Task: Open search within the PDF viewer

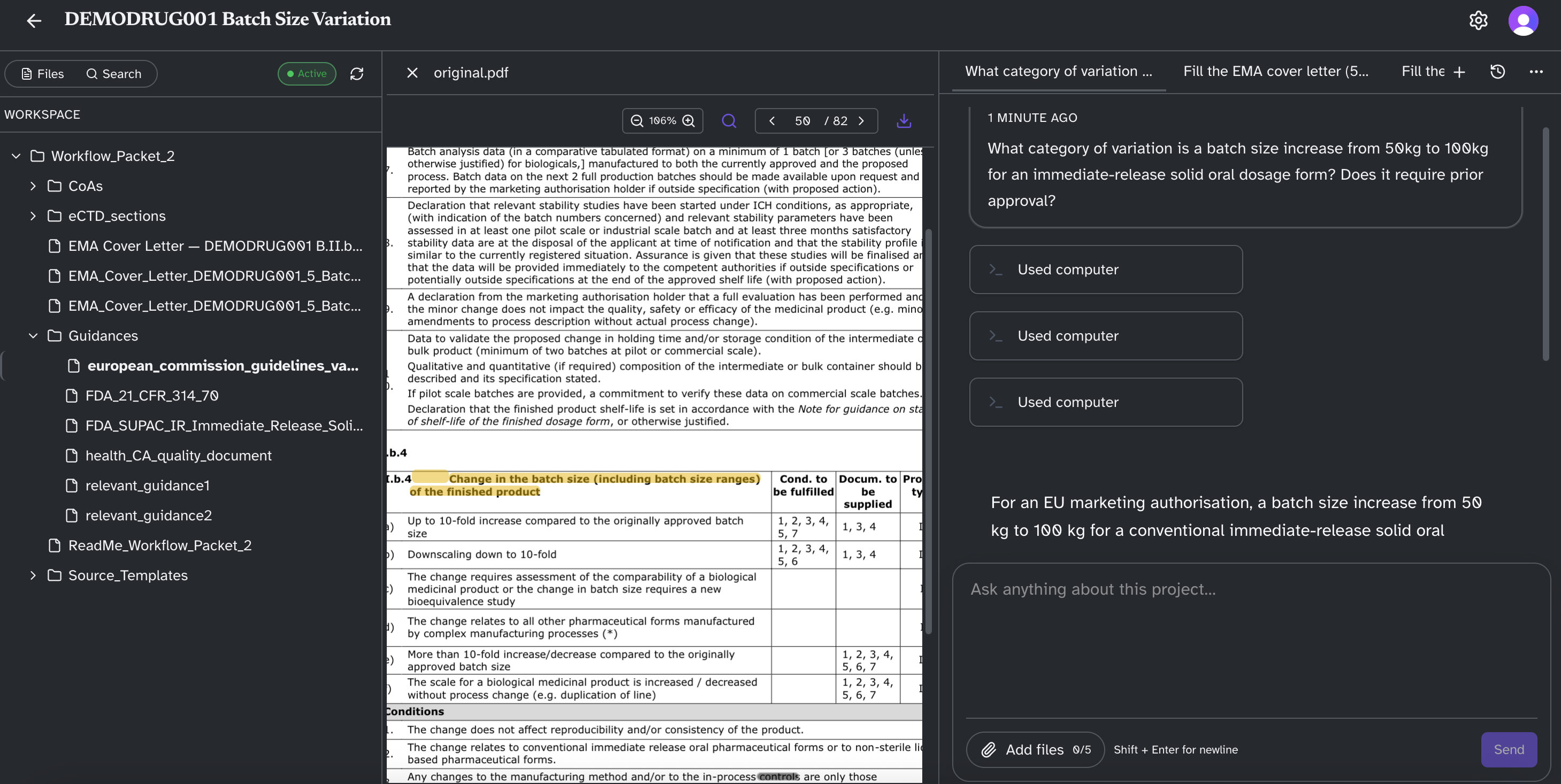Action: 729,120
